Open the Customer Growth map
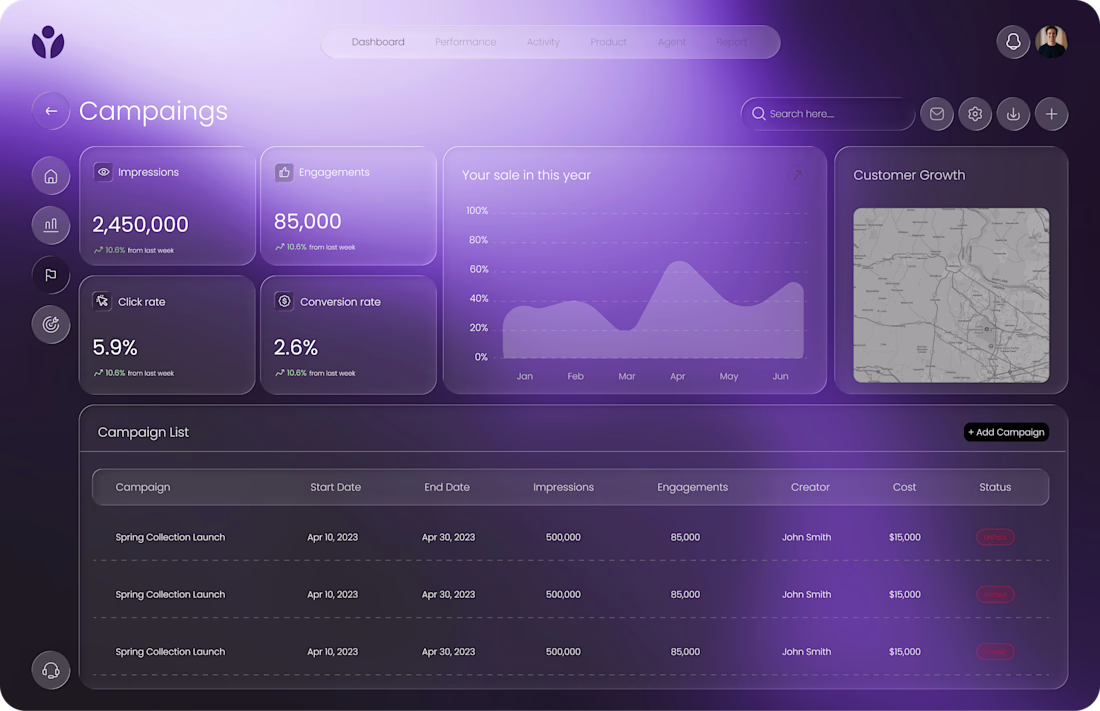 [x=951, y=295]
